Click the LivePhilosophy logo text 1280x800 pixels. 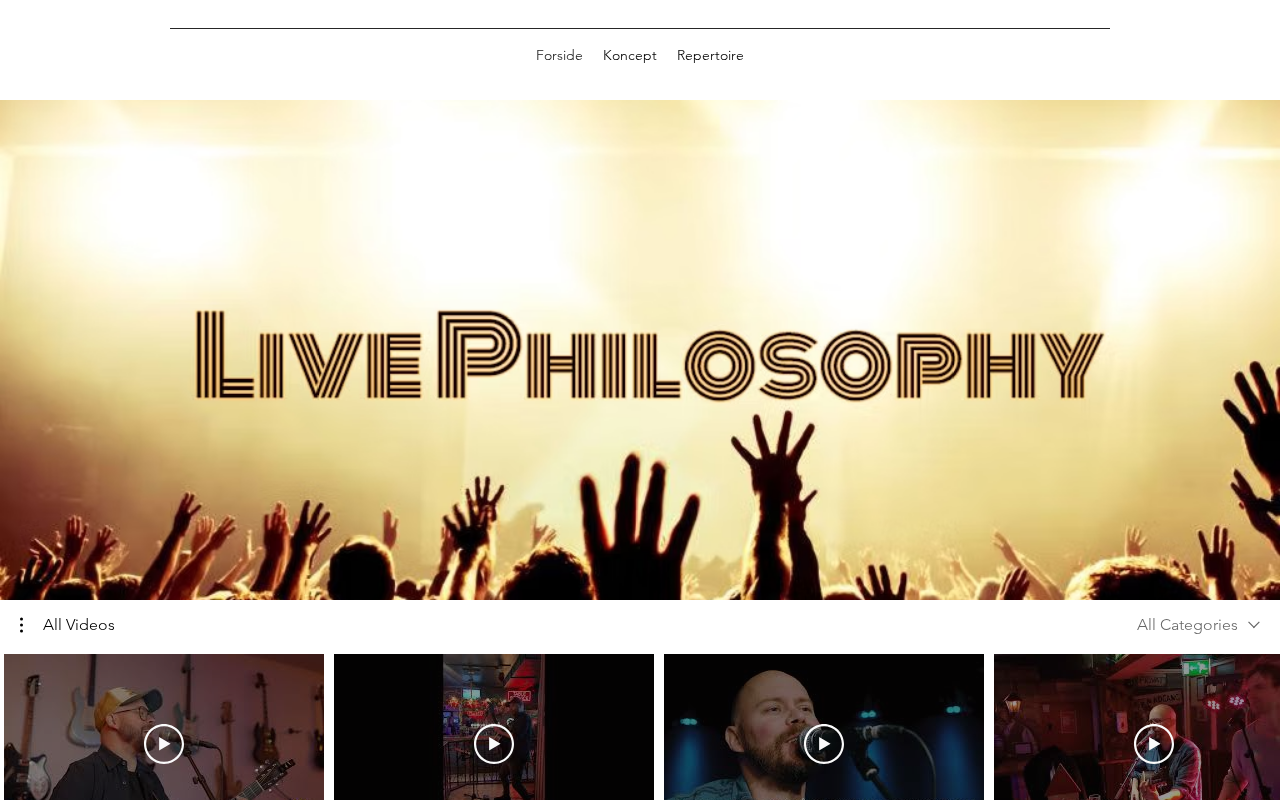pyautogui.click(x=650, y=355)
